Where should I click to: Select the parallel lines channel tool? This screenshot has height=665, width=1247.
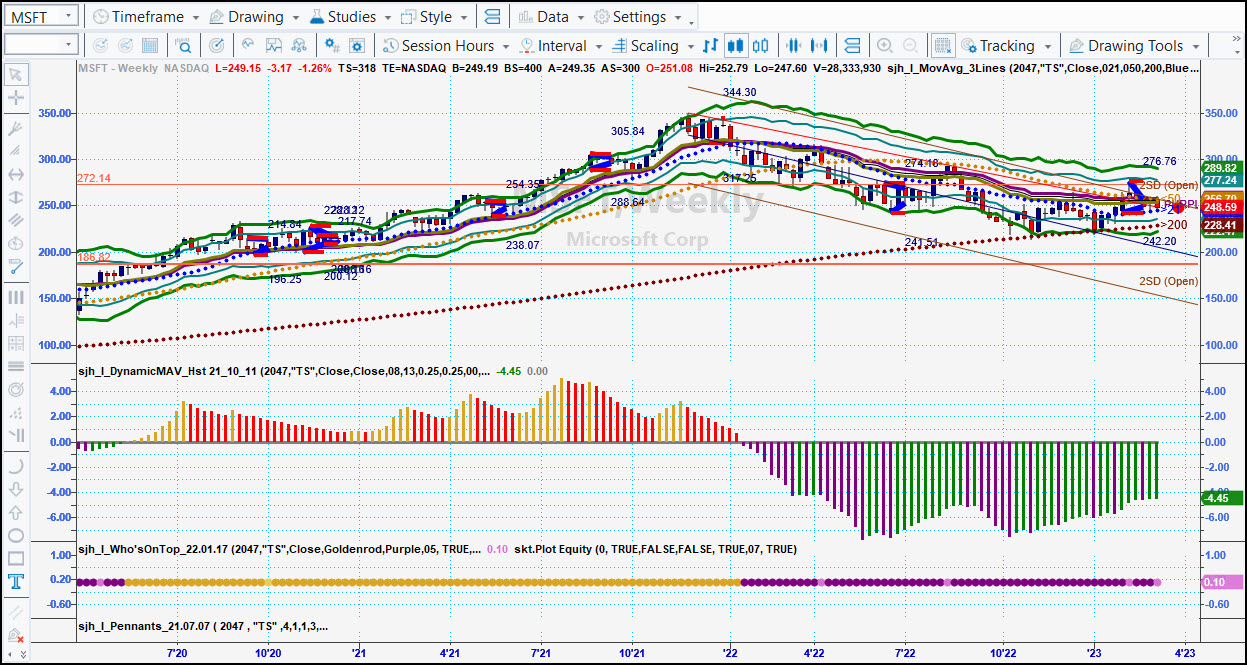tap(15, 220)
